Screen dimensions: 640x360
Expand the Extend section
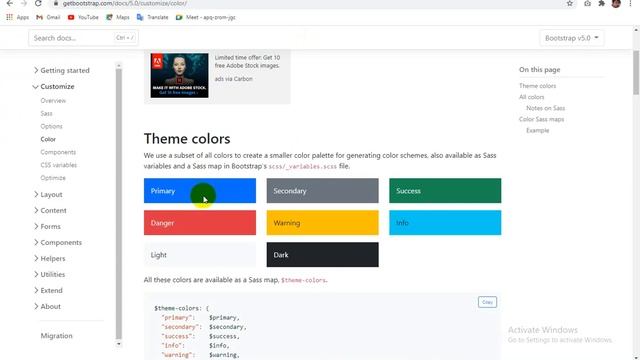48,290
